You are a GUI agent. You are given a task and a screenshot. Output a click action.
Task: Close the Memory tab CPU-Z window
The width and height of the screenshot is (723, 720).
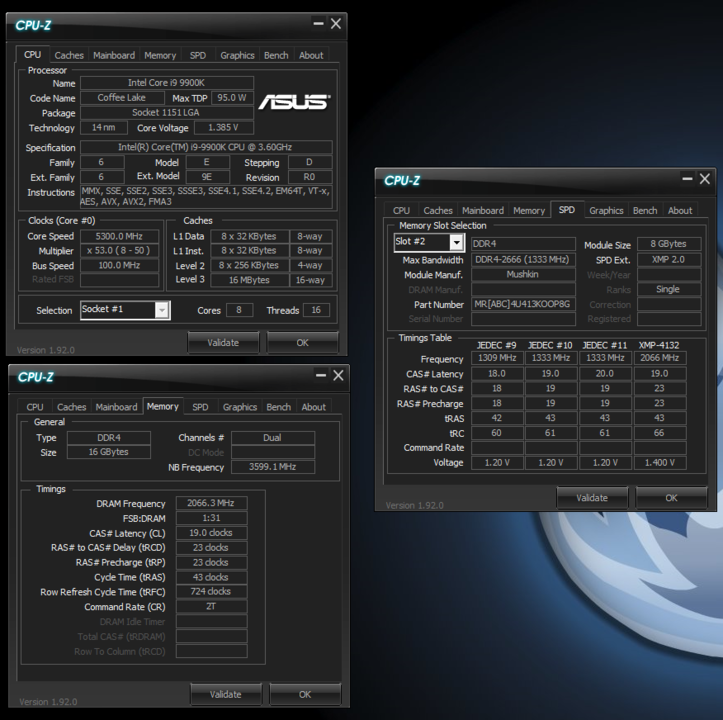point(337,375)
